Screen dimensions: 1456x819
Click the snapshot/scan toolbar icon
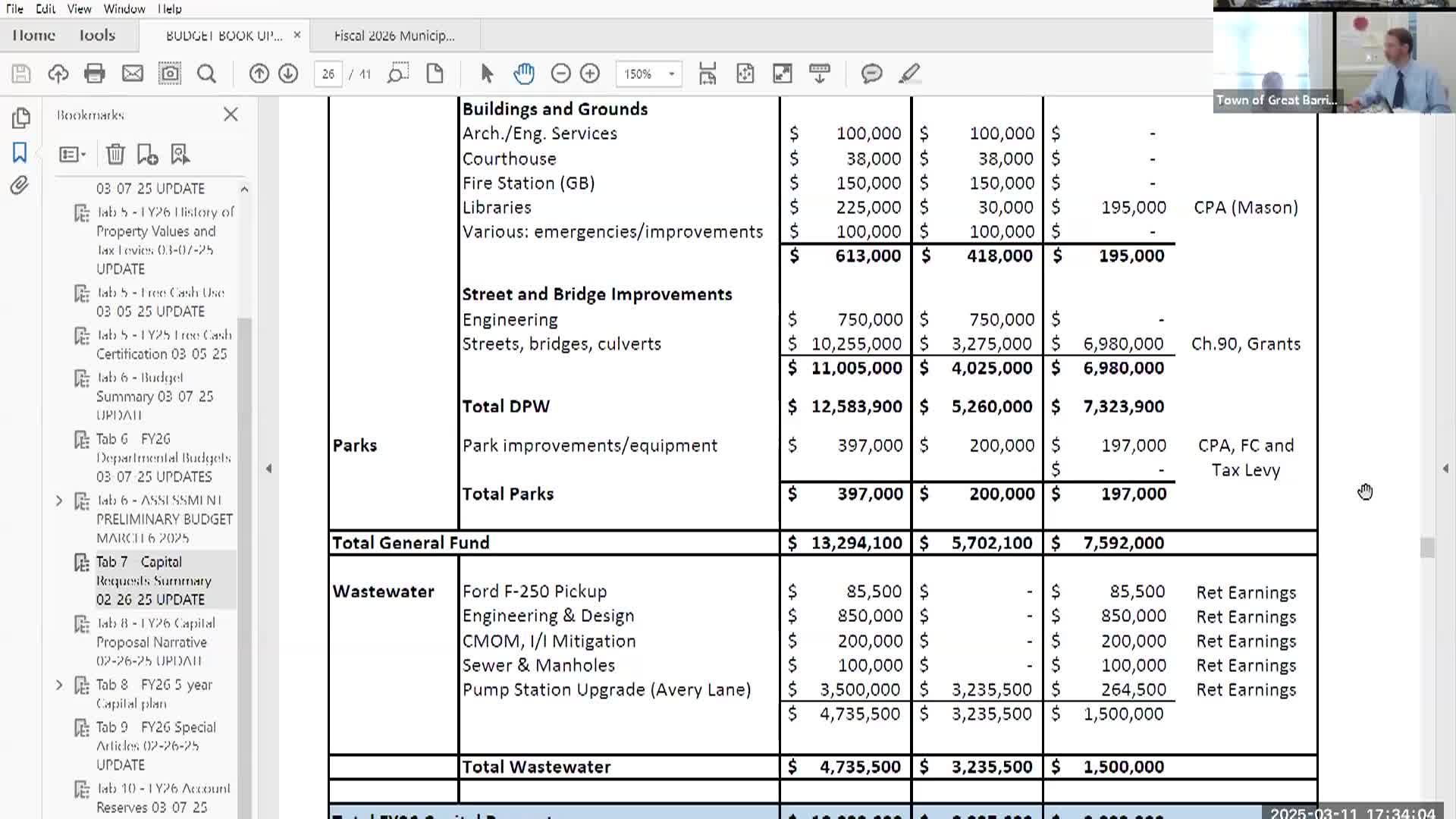coord(169,74)
